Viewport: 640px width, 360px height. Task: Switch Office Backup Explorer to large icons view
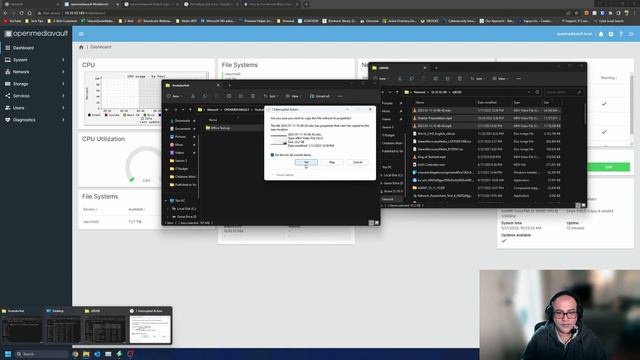pos(376,223)
